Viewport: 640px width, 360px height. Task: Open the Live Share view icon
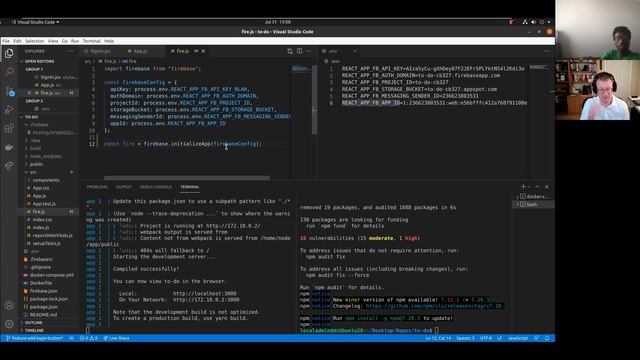pos(9,166)
